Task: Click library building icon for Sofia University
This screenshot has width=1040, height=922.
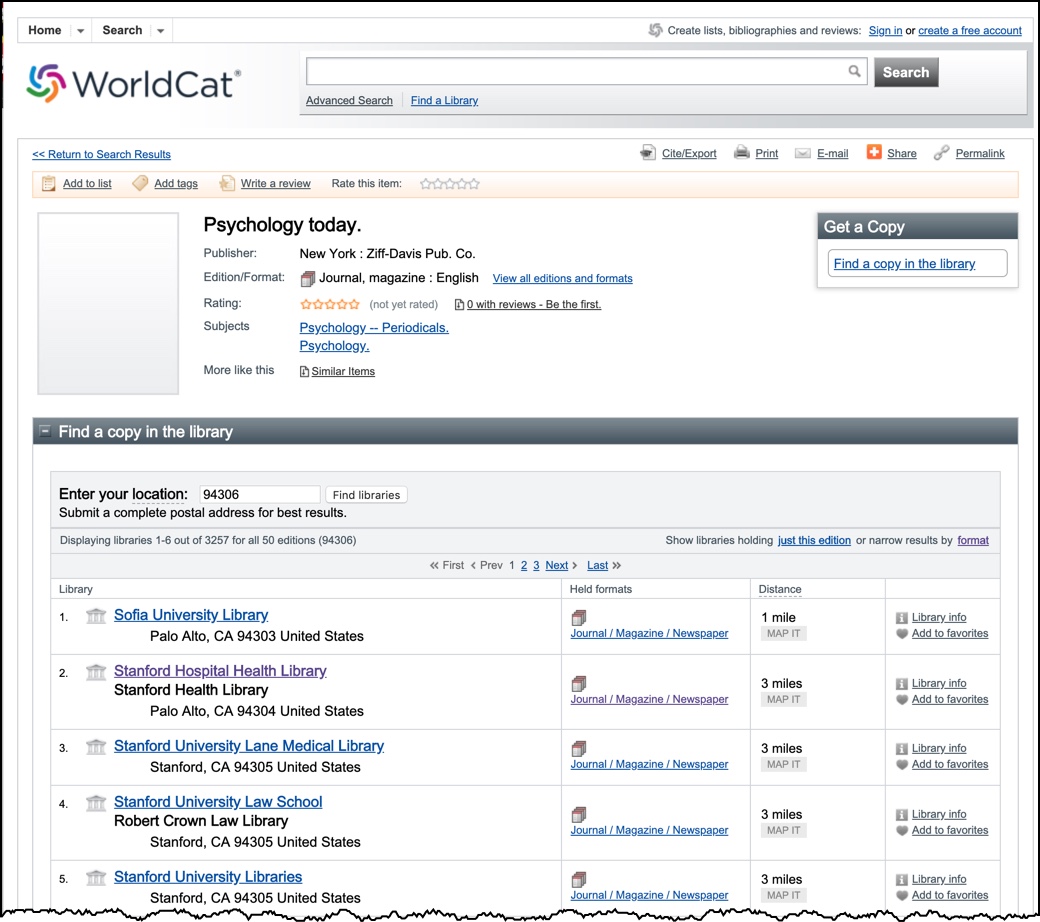Action: [x=96, y=616]
